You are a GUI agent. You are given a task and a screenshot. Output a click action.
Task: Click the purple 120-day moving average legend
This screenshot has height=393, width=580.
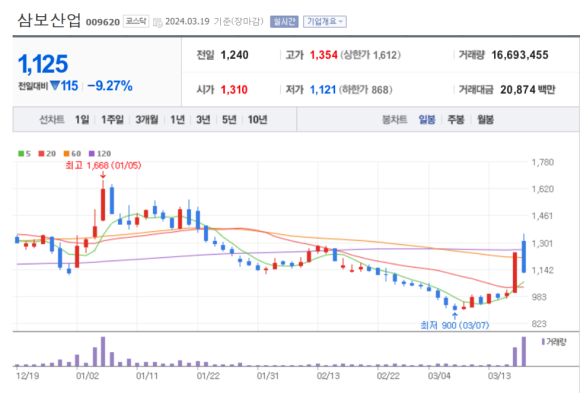pyautogui.click(x=100, y=153)
